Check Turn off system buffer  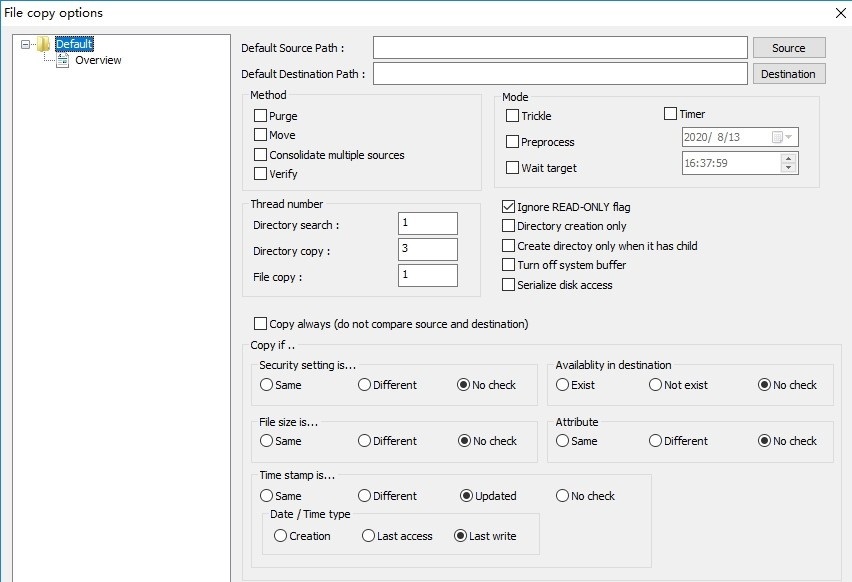tap(509, 265)
